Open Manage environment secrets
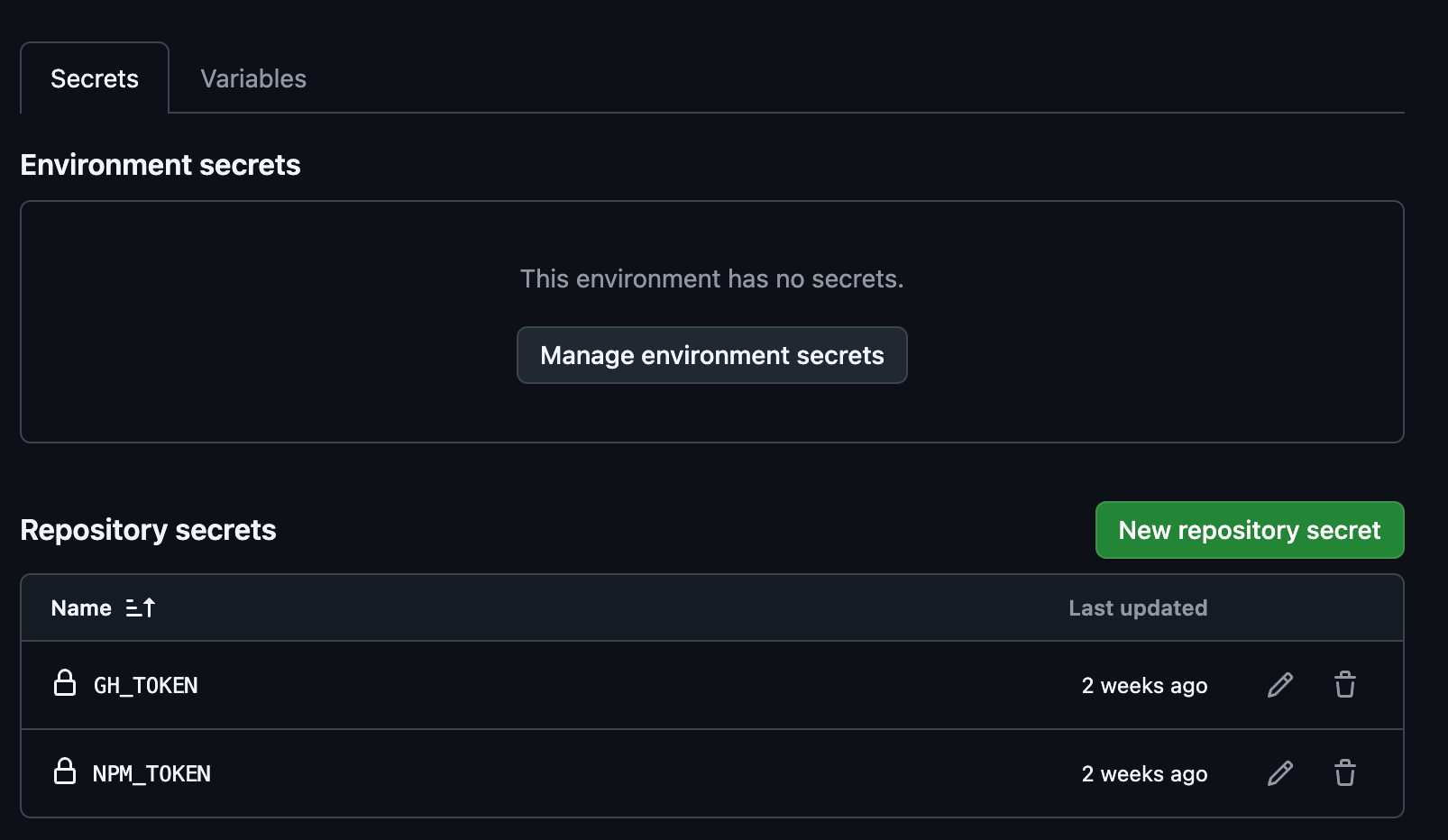The height and width of the screenshot is (840, 1448). (x=711, y=355)
